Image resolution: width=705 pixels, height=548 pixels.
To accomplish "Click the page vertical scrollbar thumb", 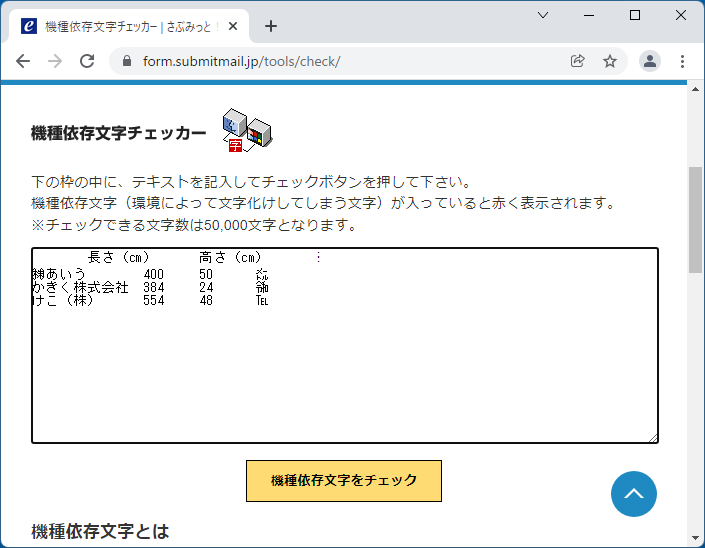I will (x=696, y=220).
